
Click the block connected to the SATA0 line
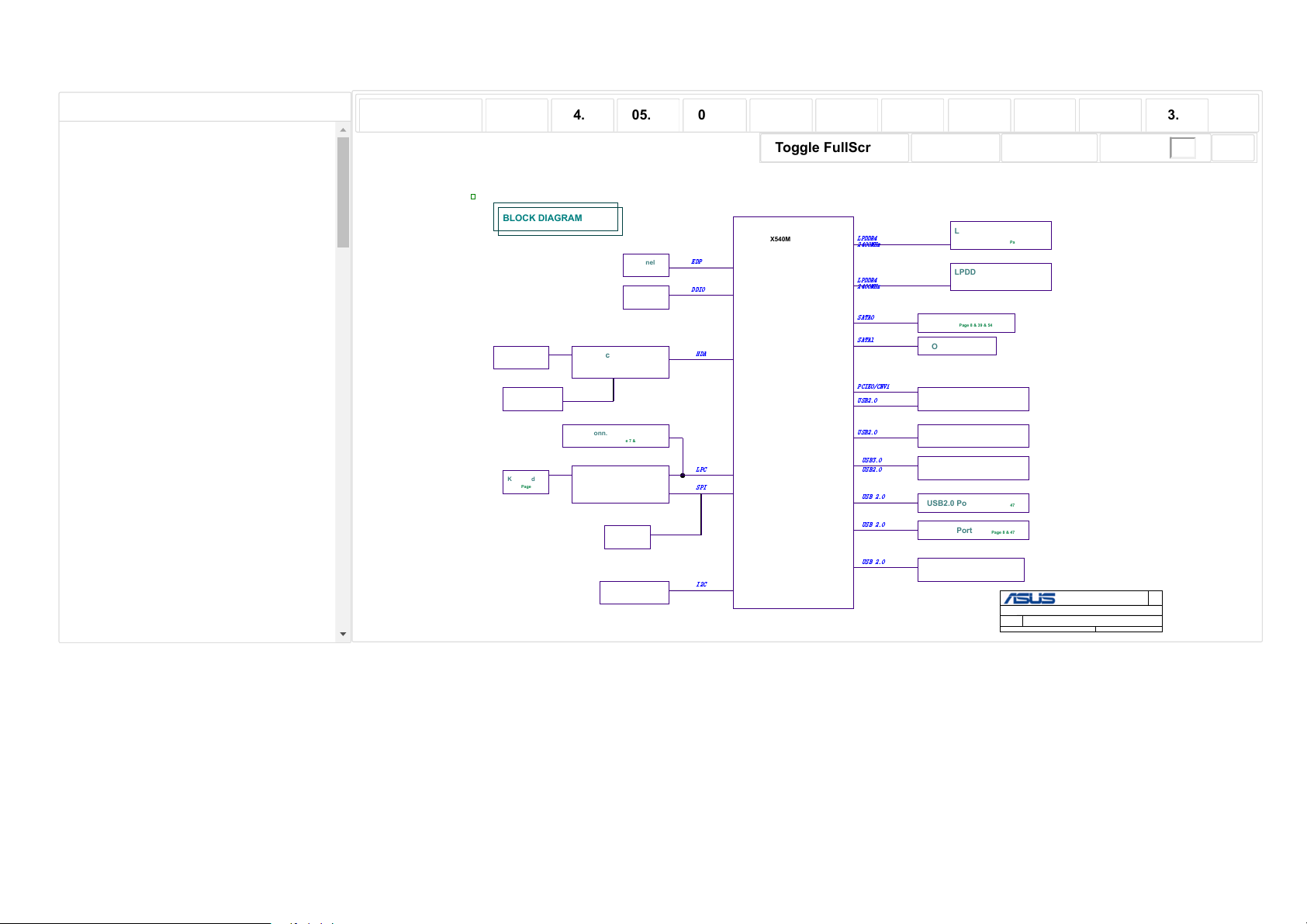(966, 323)
